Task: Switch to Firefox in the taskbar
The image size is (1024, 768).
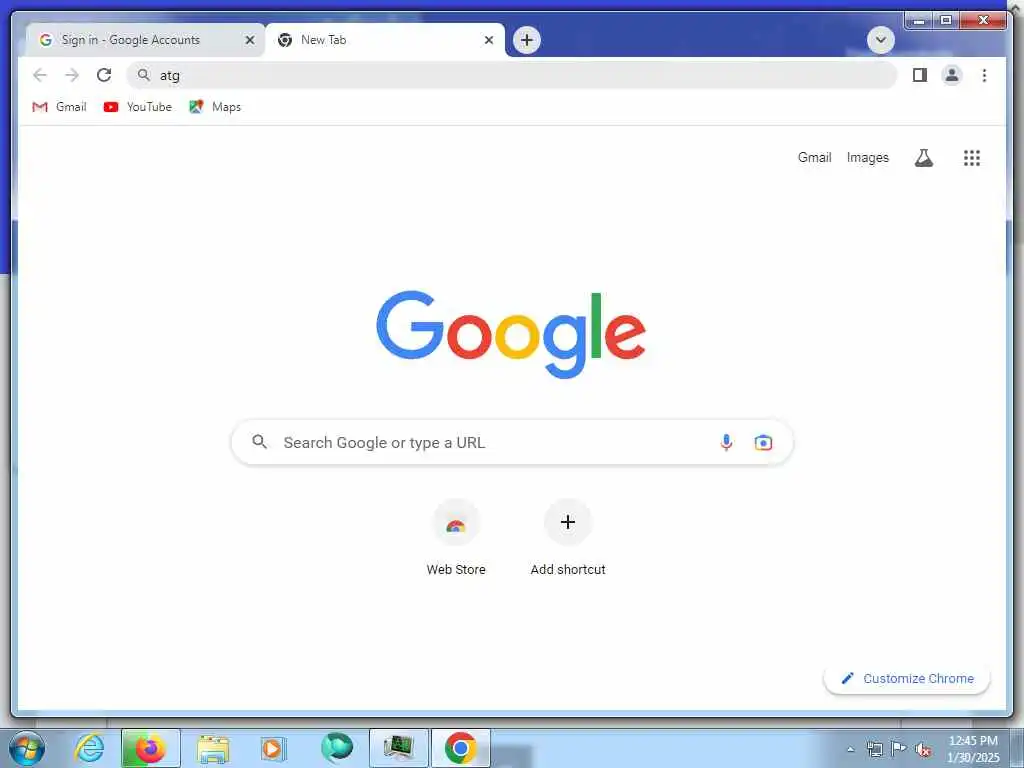Action: point(150,748)
